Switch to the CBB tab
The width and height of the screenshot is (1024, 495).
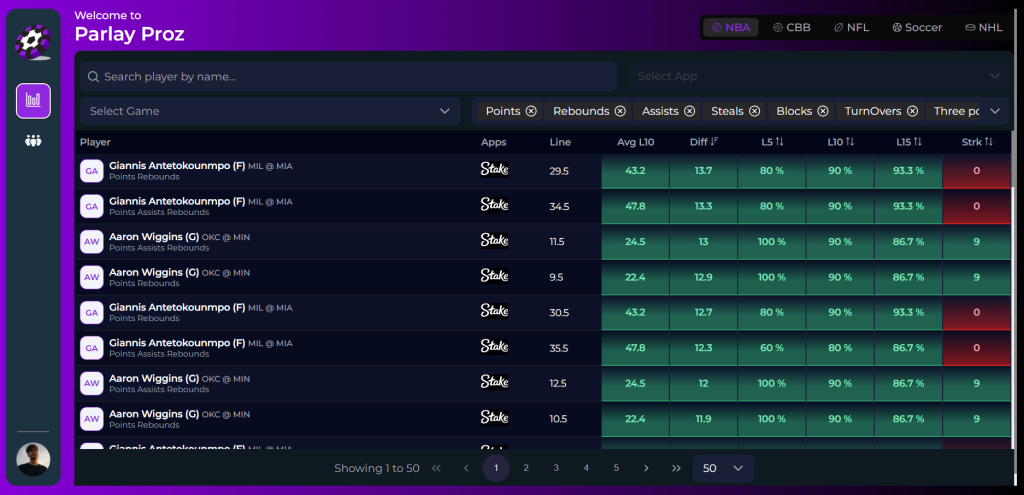point(792,27)
